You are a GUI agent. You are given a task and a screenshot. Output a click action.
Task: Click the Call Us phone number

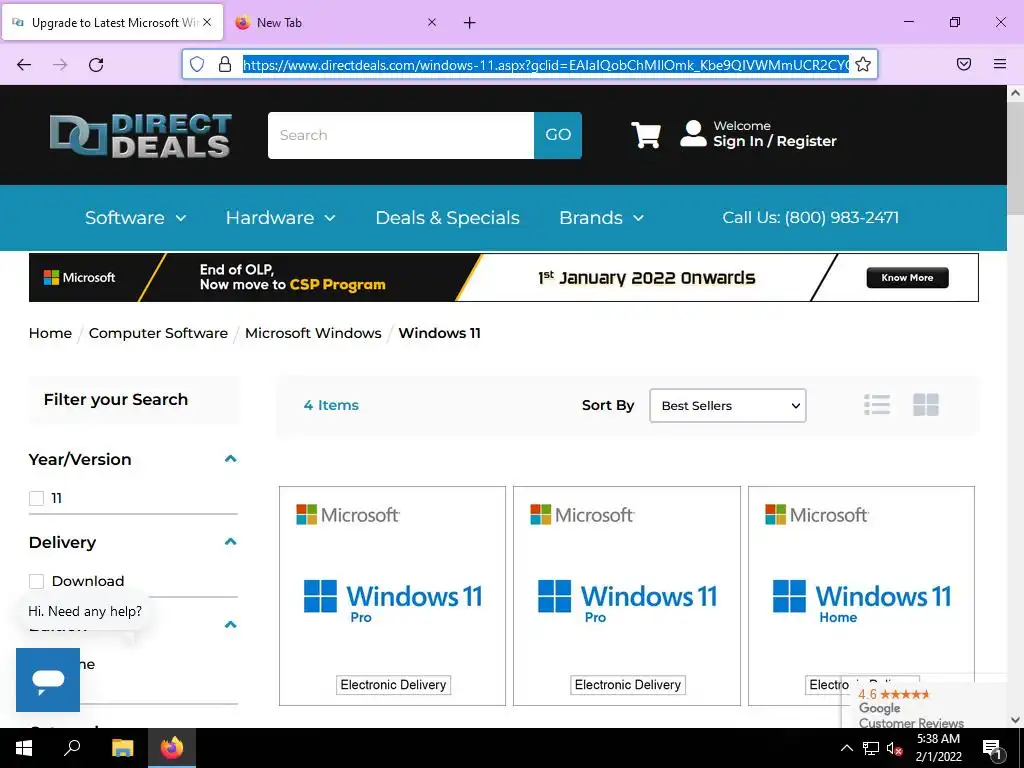point(810,217)
